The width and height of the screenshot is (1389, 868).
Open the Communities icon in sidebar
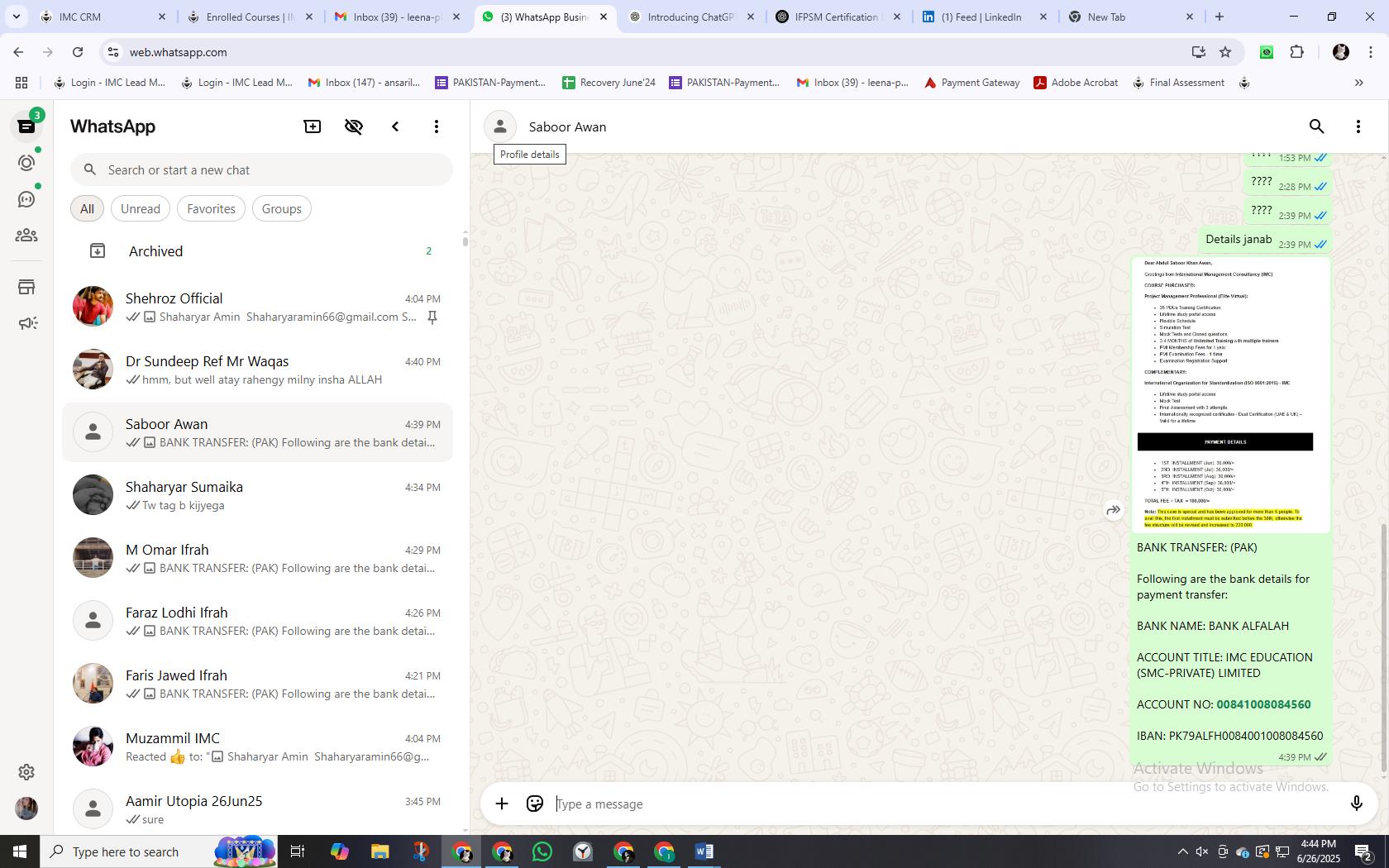pyautogui.click(x=26, y=236)
